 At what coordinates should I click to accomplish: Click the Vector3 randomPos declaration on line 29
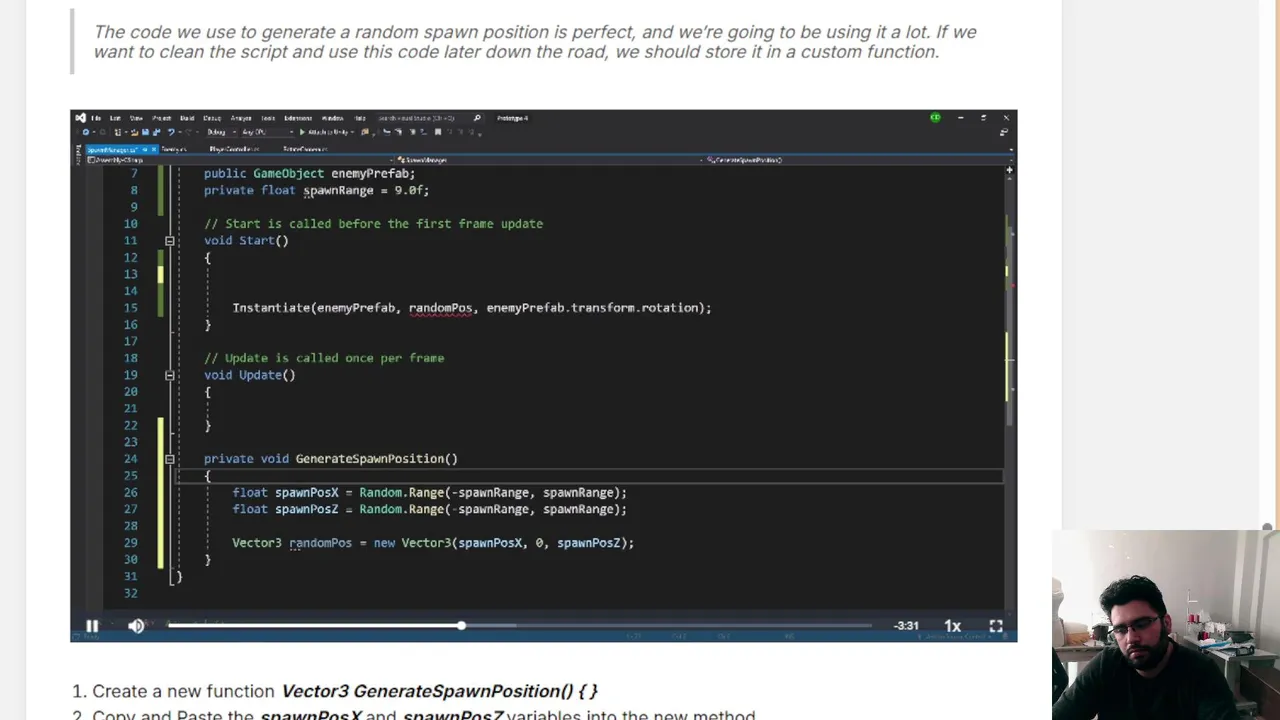pyautogui.click(x=292, y=543)
